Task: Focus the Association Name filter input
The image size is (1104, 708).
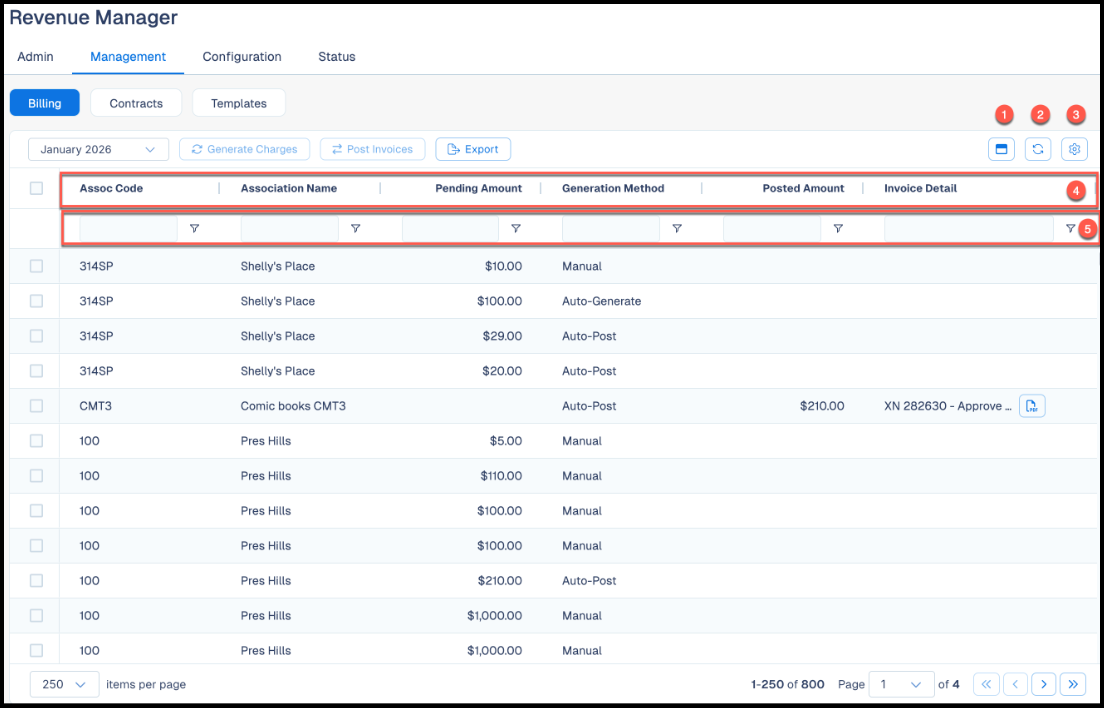Action: 289,229
